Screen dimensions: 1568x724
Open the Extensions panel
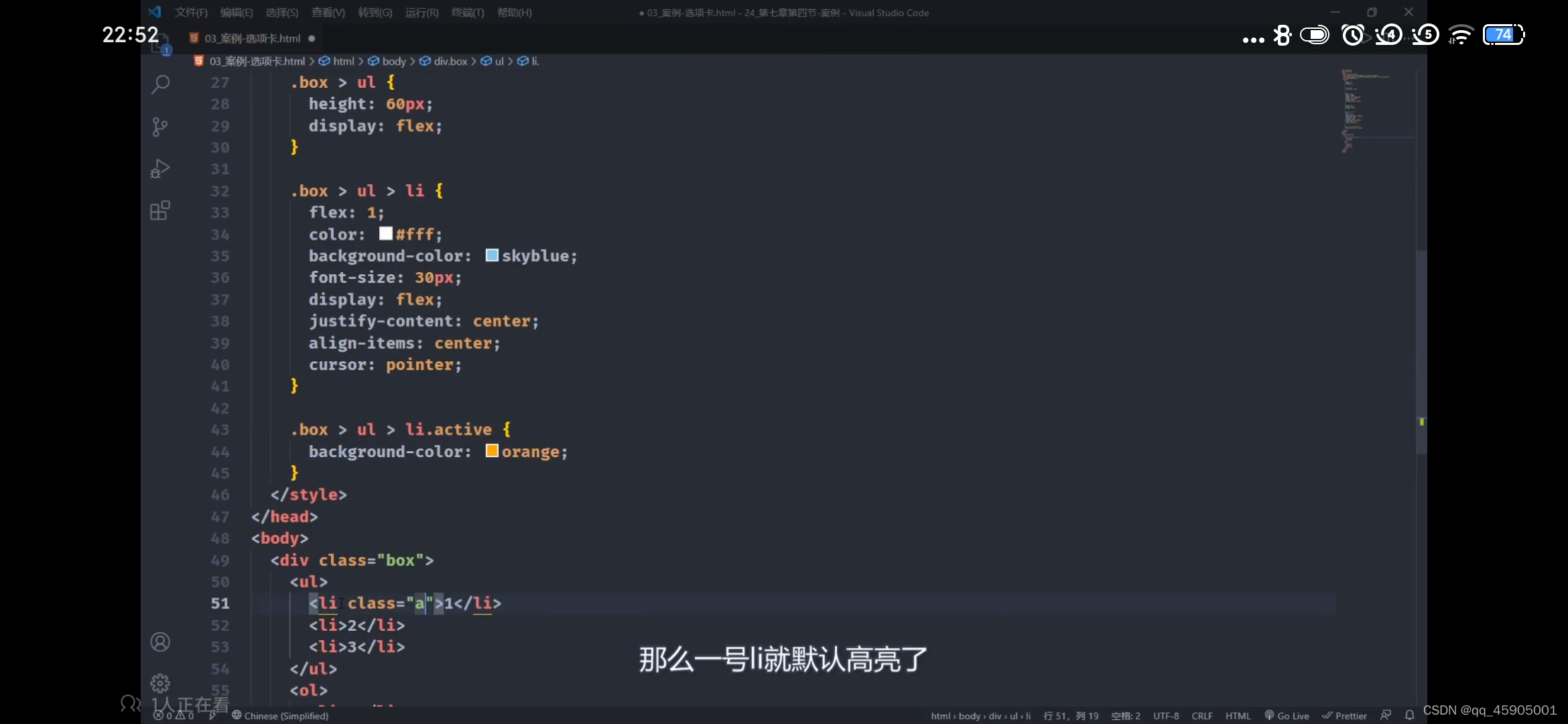tap(159, 210)
